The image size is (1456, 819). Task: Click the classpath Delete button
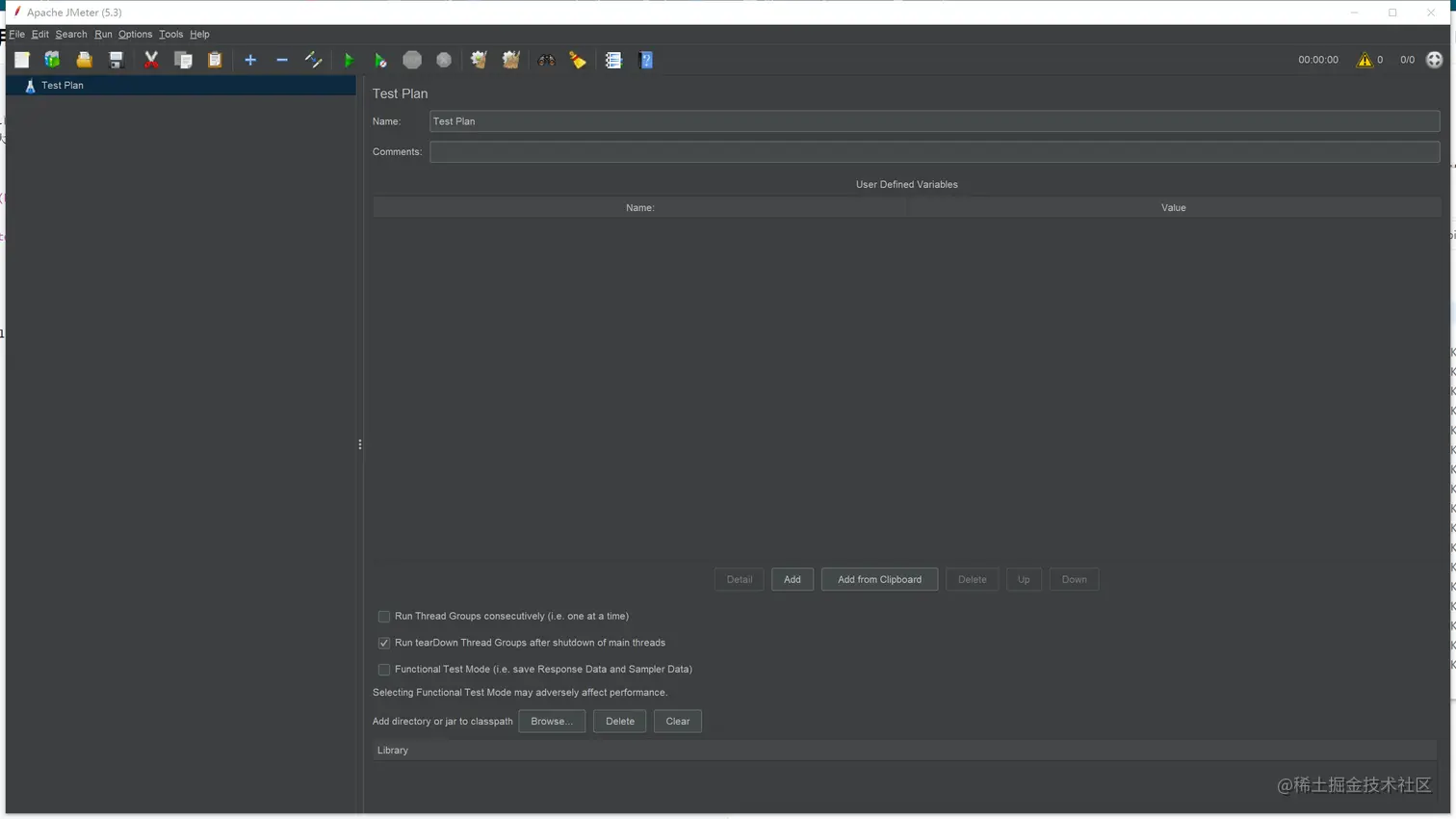tap(620, 721)
